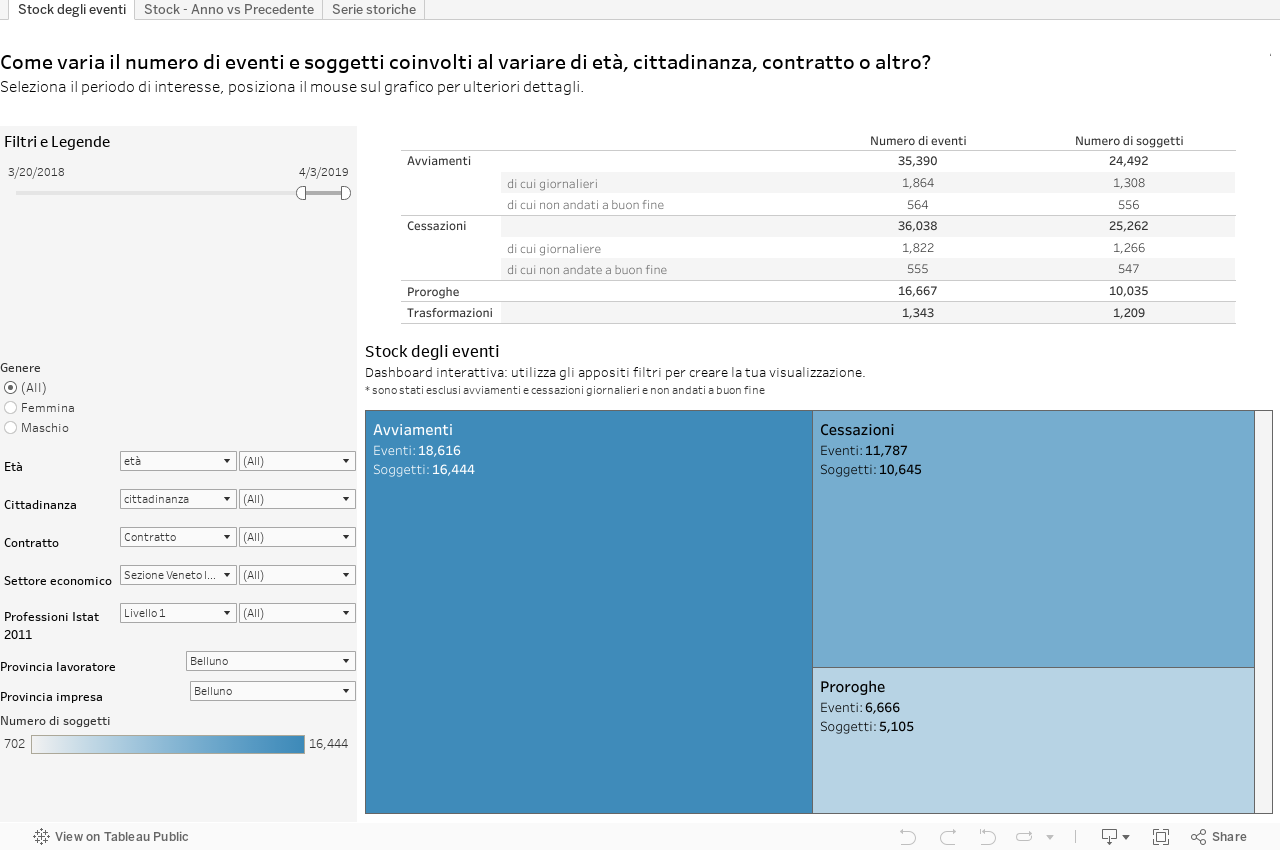Click the Trasformazioni events value 1,343
Screen dimensions: 1280x850
(918, 313)
